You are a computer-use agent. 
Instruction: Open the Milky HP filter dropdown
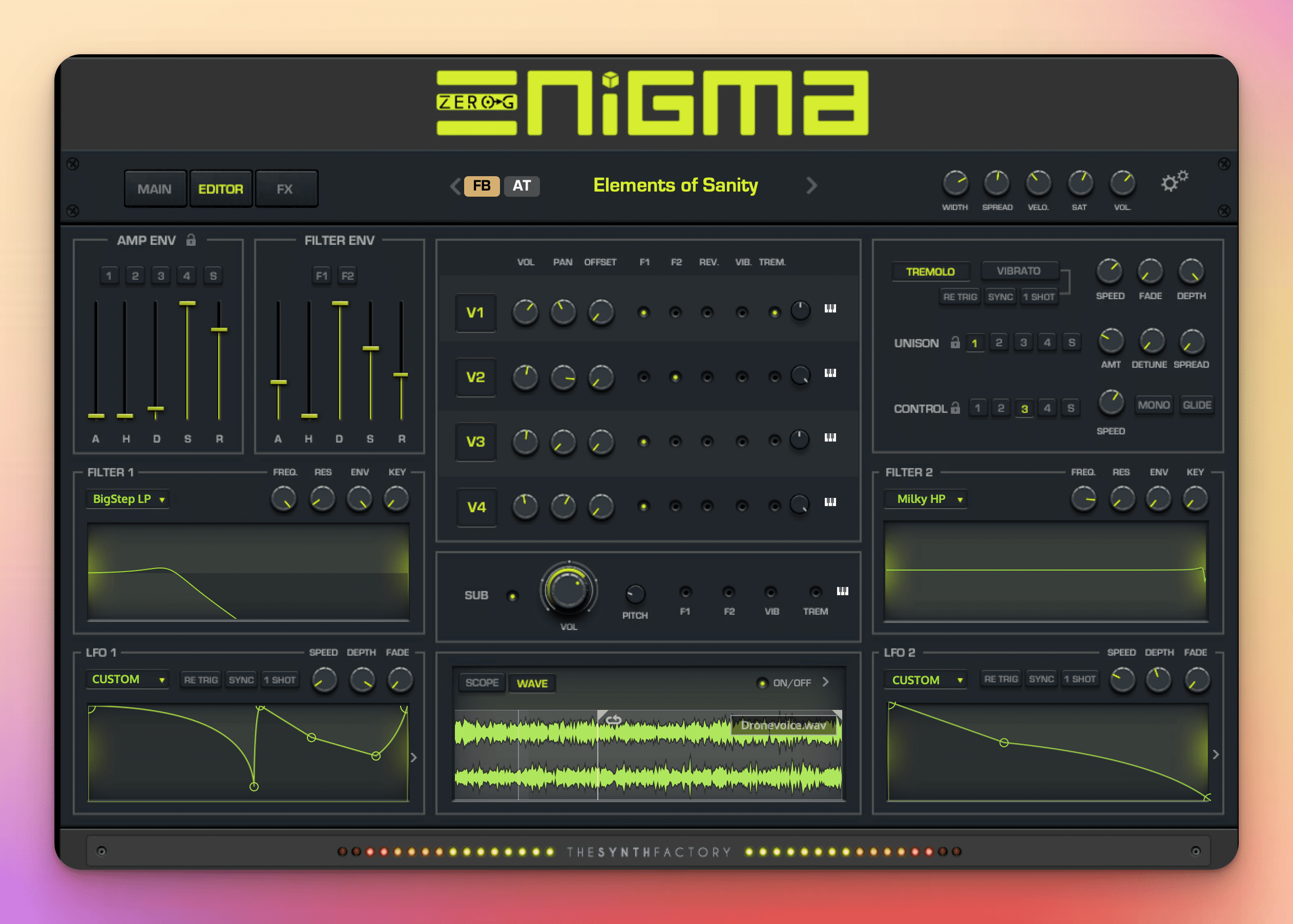pos(926,499)
